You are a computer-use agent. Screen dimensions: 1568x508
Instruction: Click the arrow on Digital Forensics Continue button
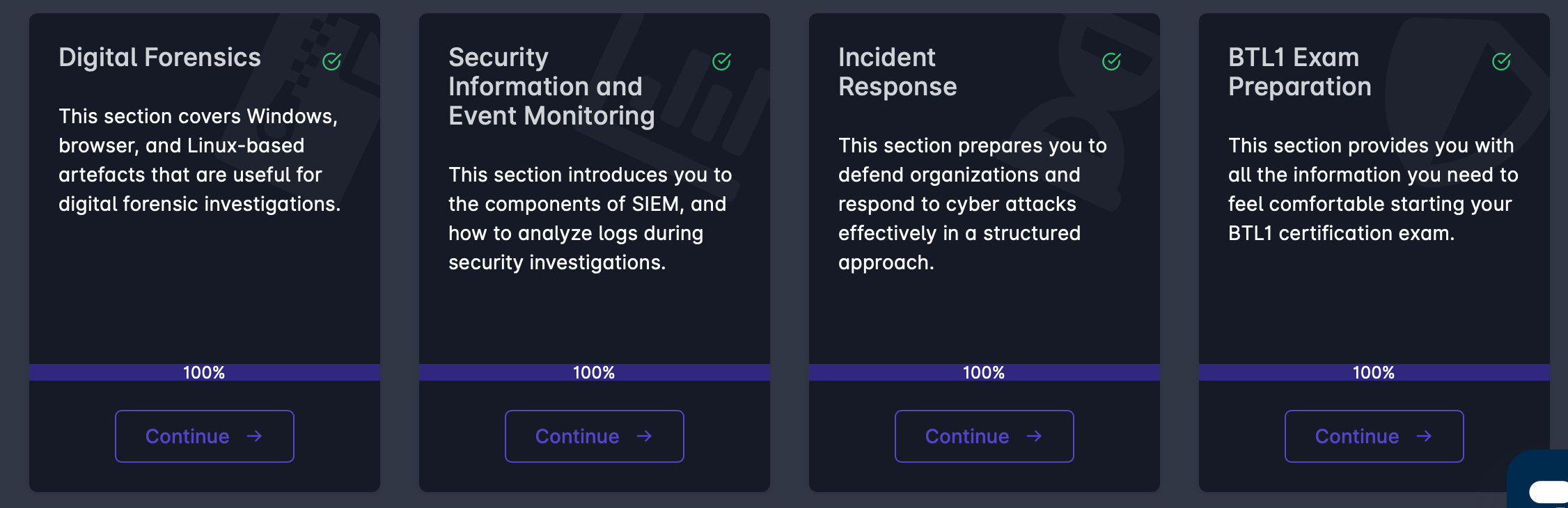[x=255, y=436]
